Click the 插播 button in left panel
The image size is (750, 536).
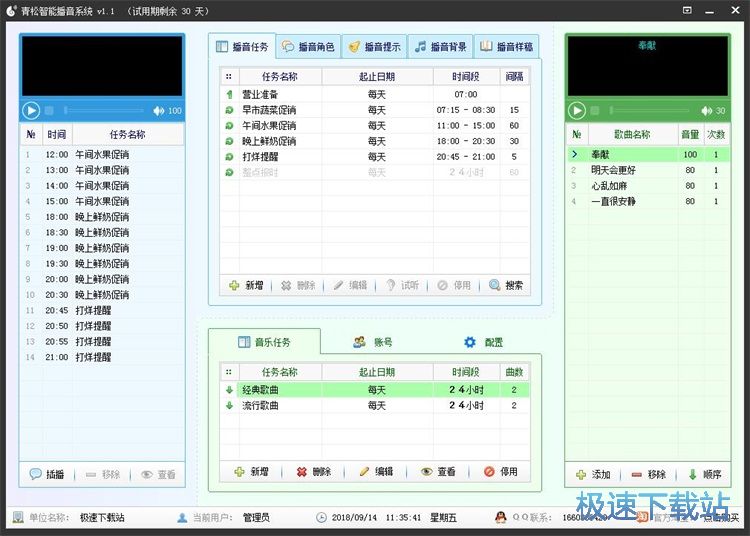48,474
